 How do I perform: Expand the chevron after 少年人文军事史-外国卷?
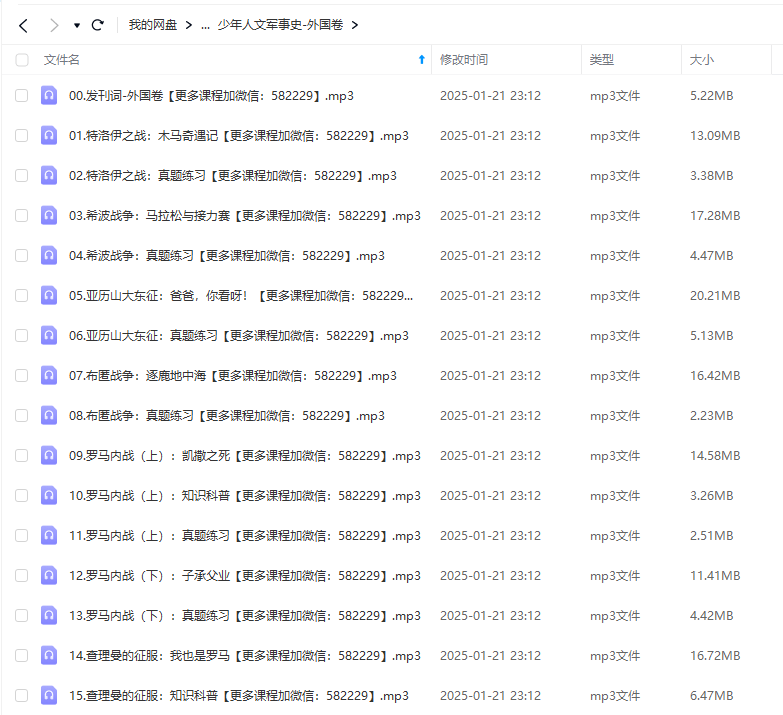(x=355, y=25)
